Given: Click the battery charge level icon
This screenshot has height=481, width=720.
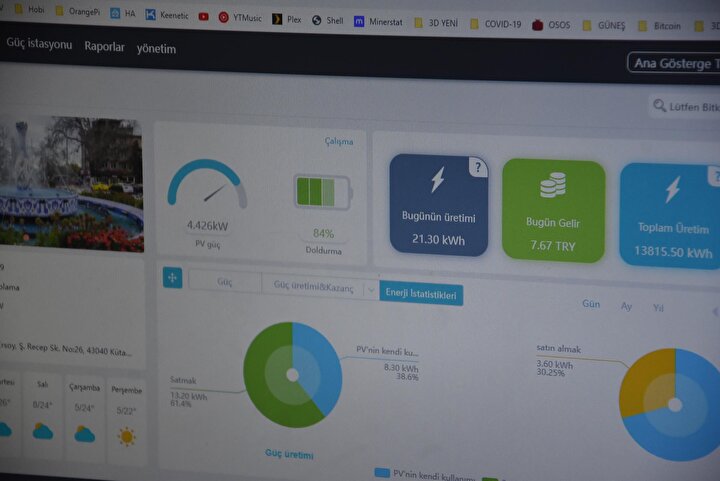Looking at the screenshot, I should (321, 191).
